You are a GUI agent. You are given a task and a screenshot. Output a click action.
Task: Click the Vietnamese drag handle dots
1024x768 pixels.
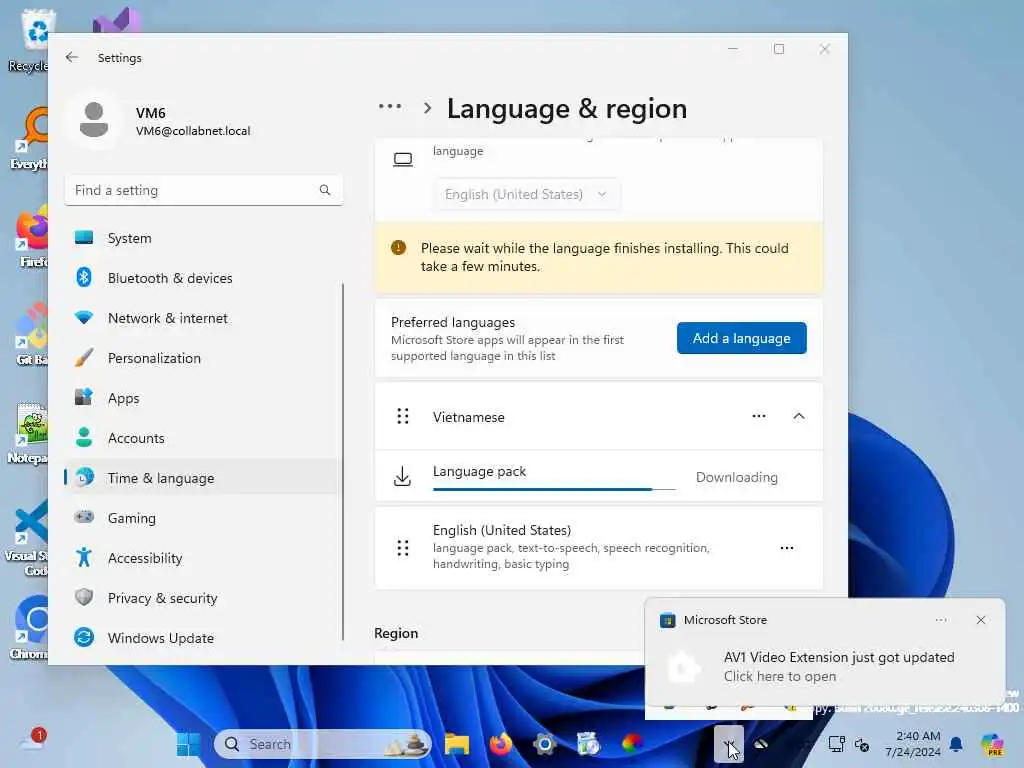coord(403,417)
